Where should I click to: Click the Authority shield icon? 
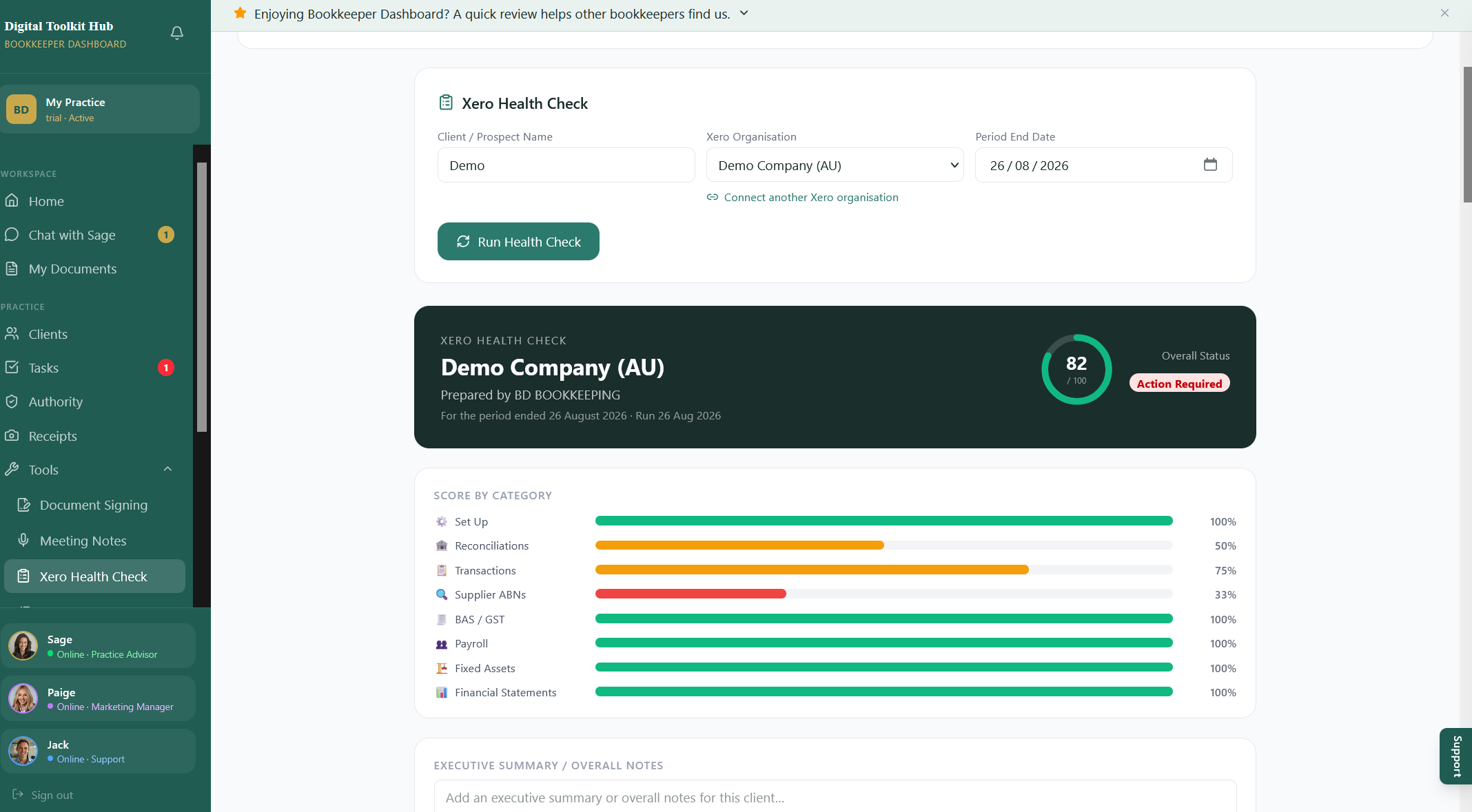[12, 401]
